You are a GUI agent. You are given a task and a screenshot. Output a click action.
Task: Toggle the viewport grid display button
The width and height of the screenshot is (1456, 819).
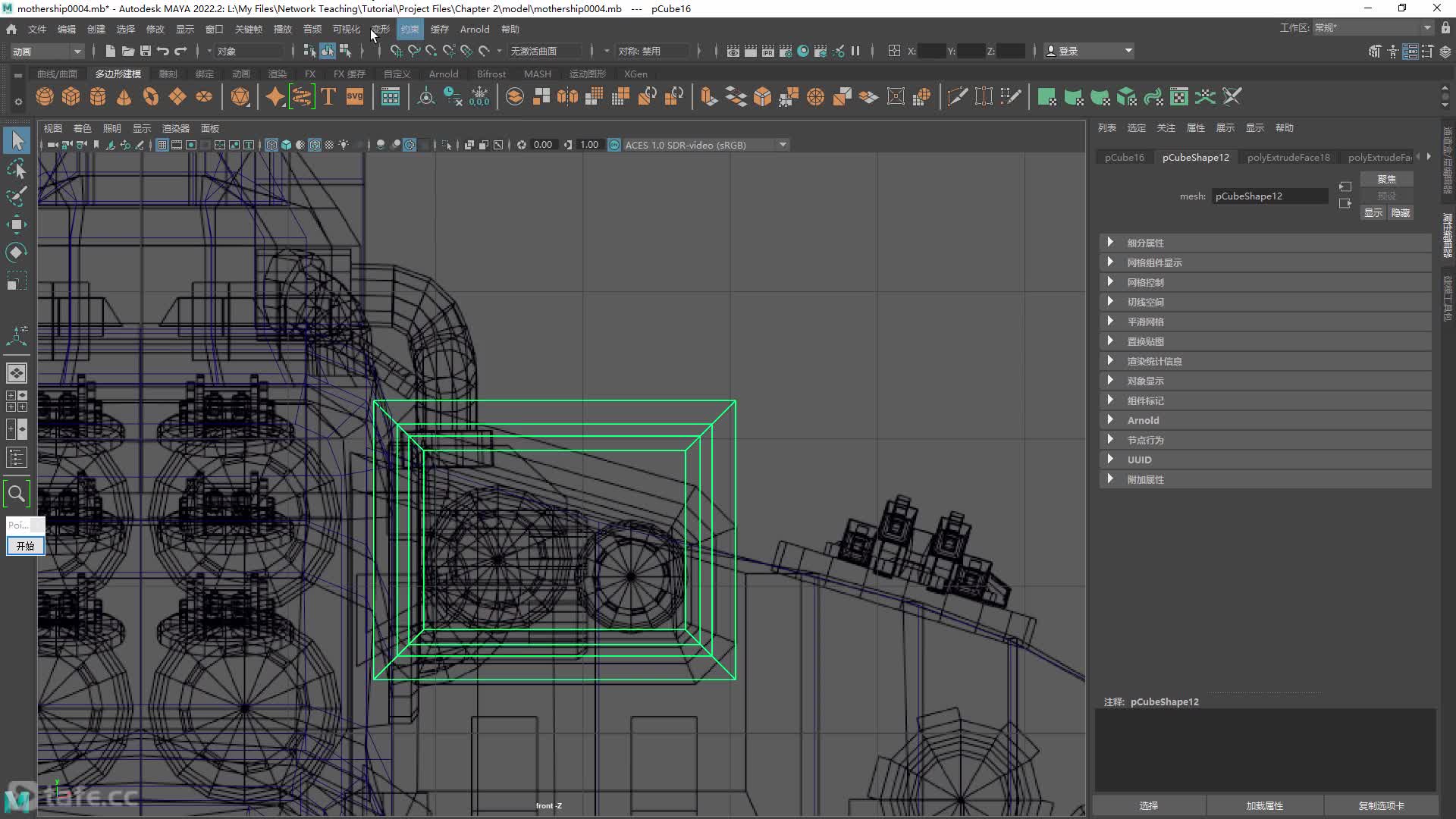162,145
